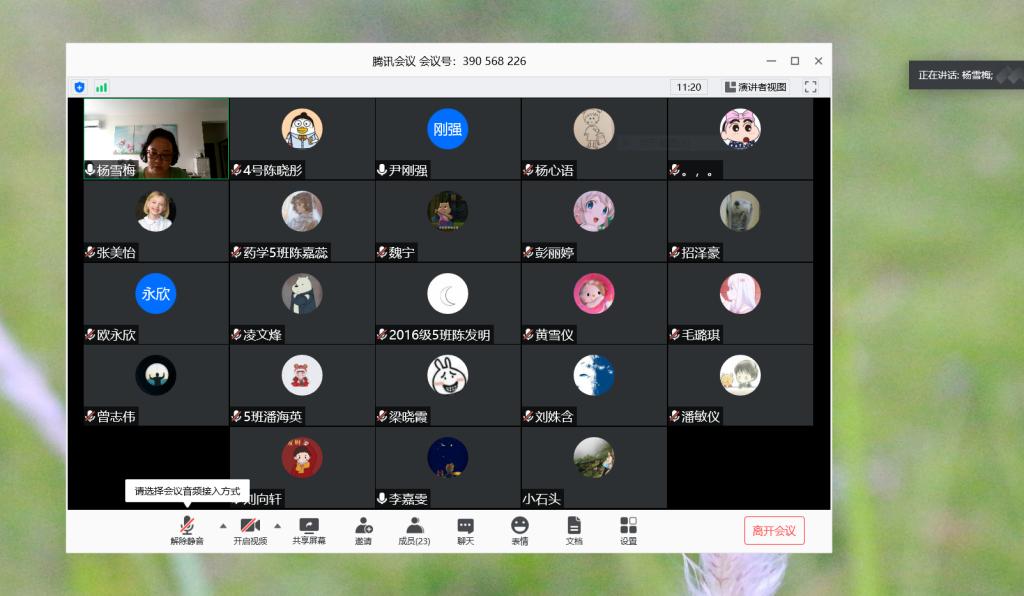The height and width of the screenshot is (596, 1024).
Task: Open the 文档 documents icon
Action: 574,530
